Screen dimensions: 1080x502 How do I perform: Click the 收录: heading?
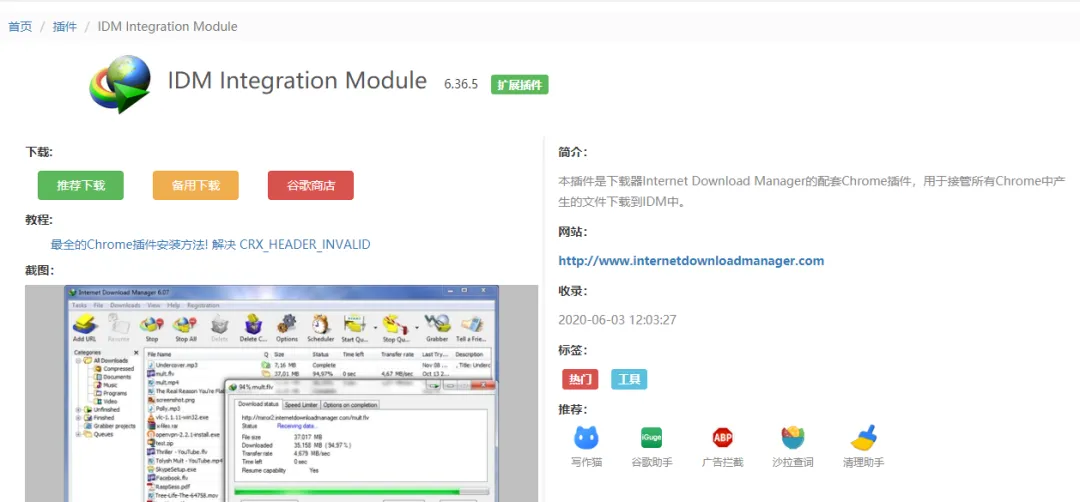click(x=572, y=291)
